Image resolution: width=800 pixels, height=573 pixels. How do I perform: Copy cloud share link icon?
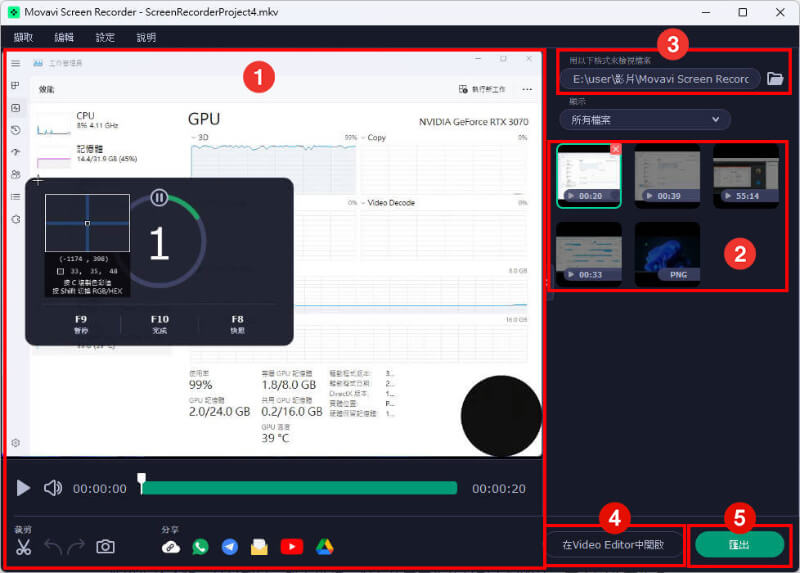[x=171, y=547]
